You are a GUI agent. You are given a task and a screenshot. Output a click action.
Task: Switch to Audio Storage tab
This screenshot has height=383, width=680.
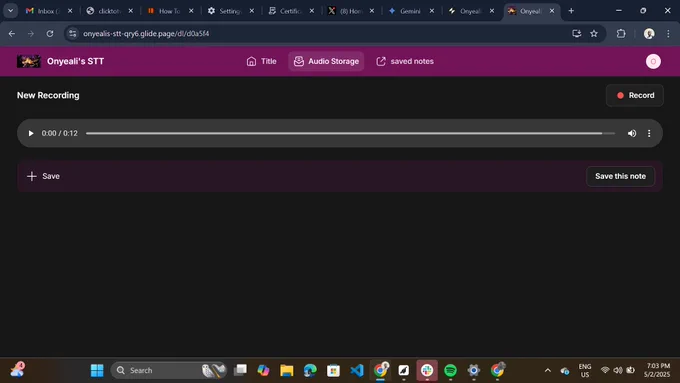[x=326, y=61]
